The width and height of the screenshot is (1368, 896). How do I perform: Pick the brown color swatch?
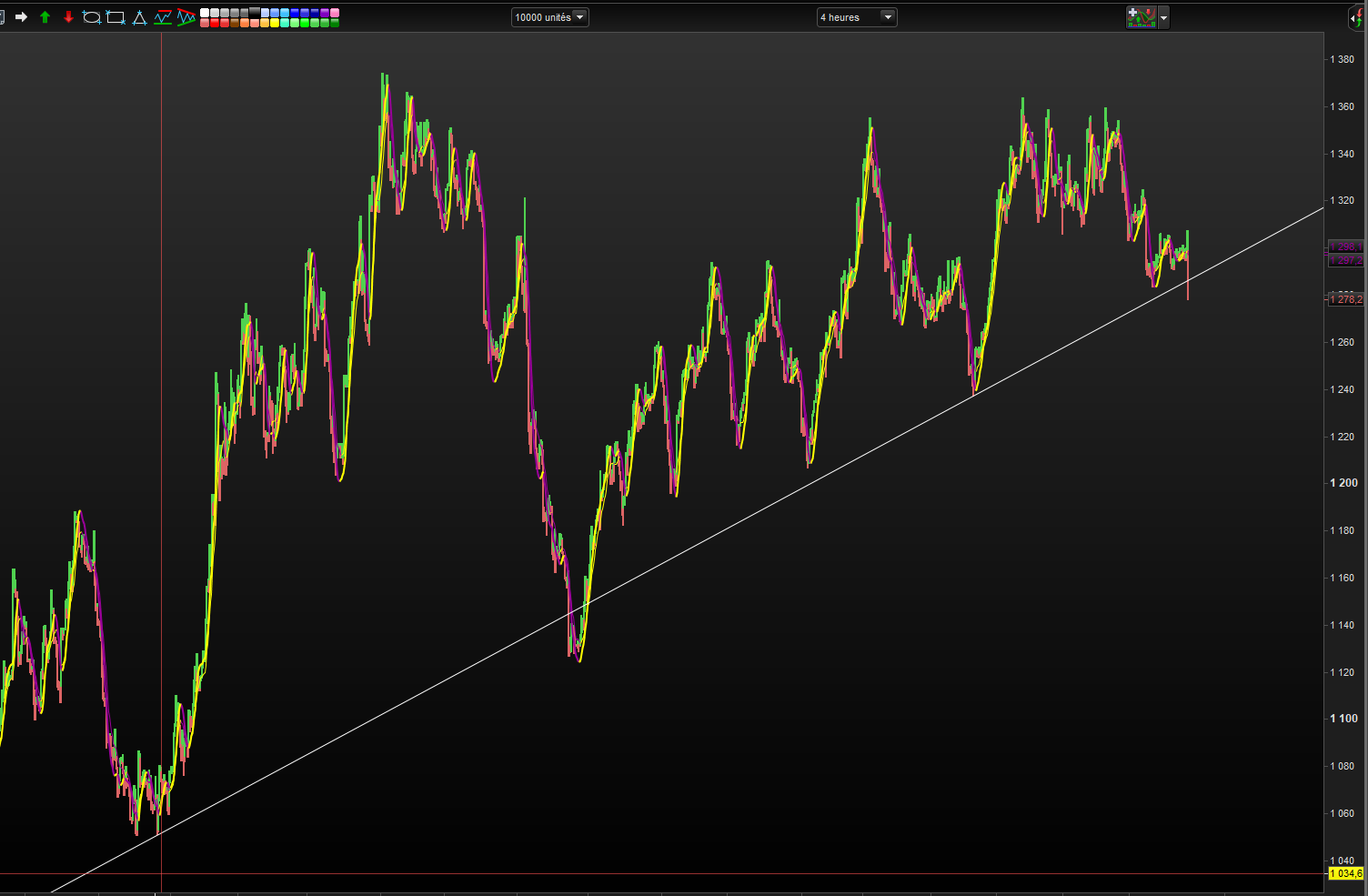pyautogui.click(x=235, y=23)
